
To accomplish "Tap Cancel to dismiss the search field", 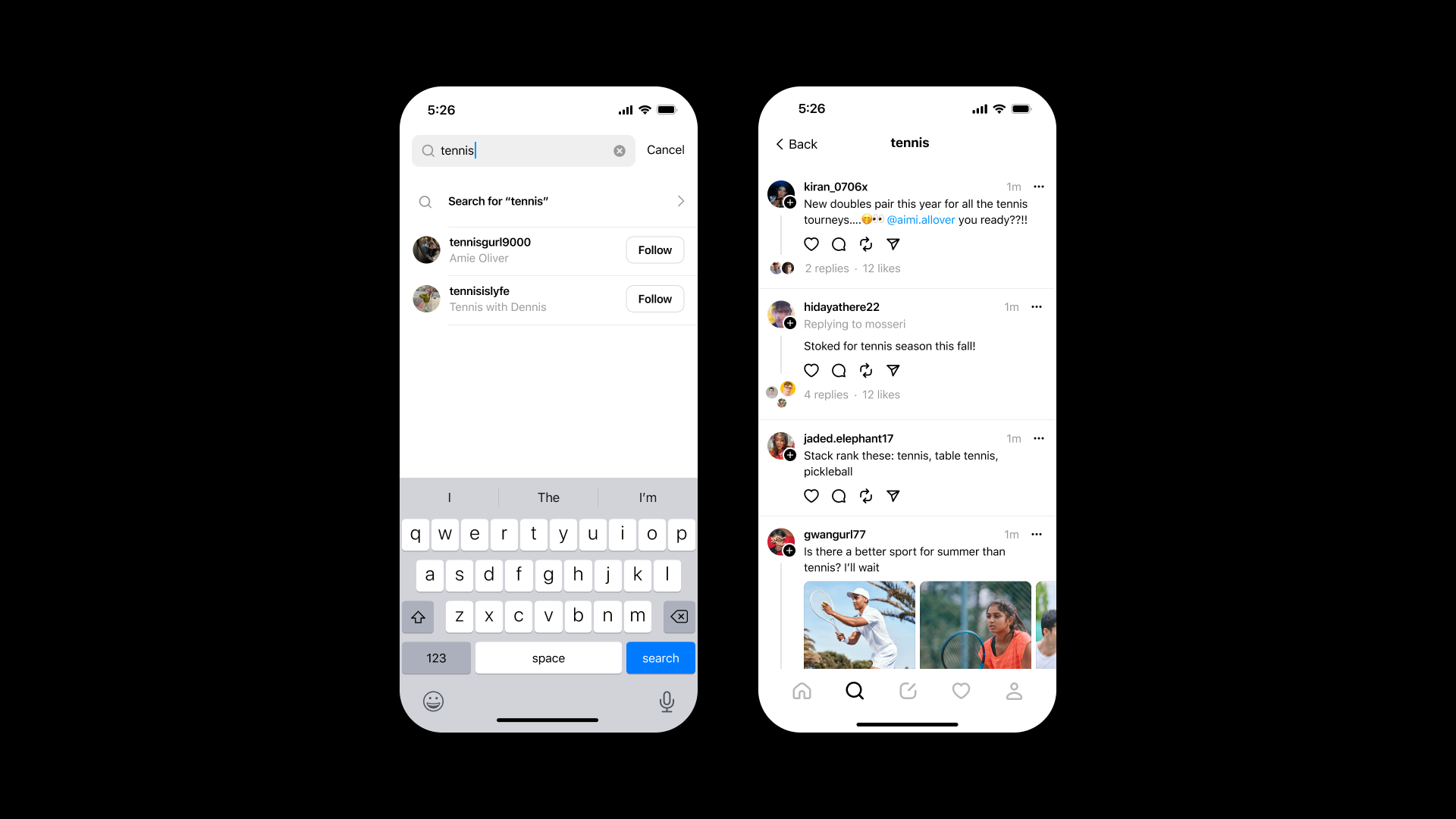I will click(x=665, y=150).
